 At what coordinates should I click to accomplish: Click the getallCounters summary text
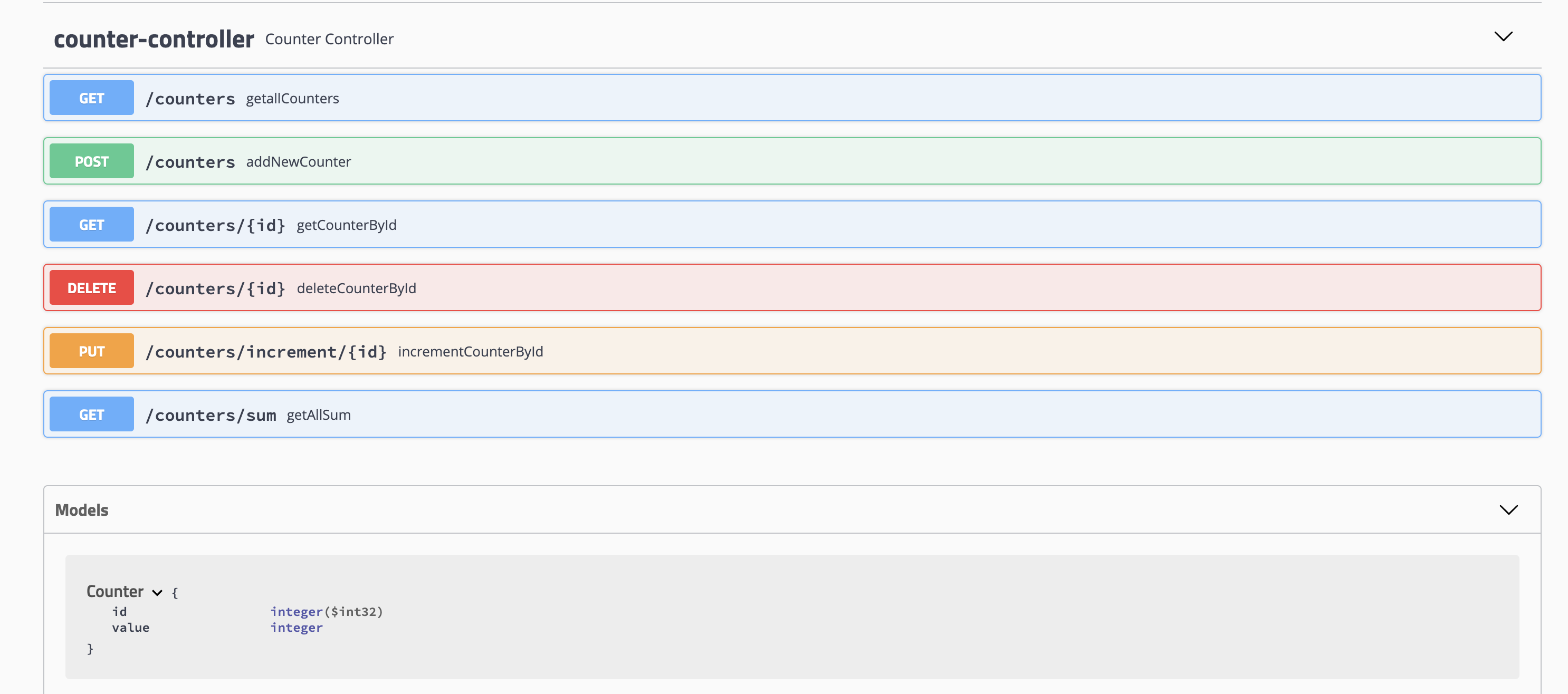pos(292,99)
